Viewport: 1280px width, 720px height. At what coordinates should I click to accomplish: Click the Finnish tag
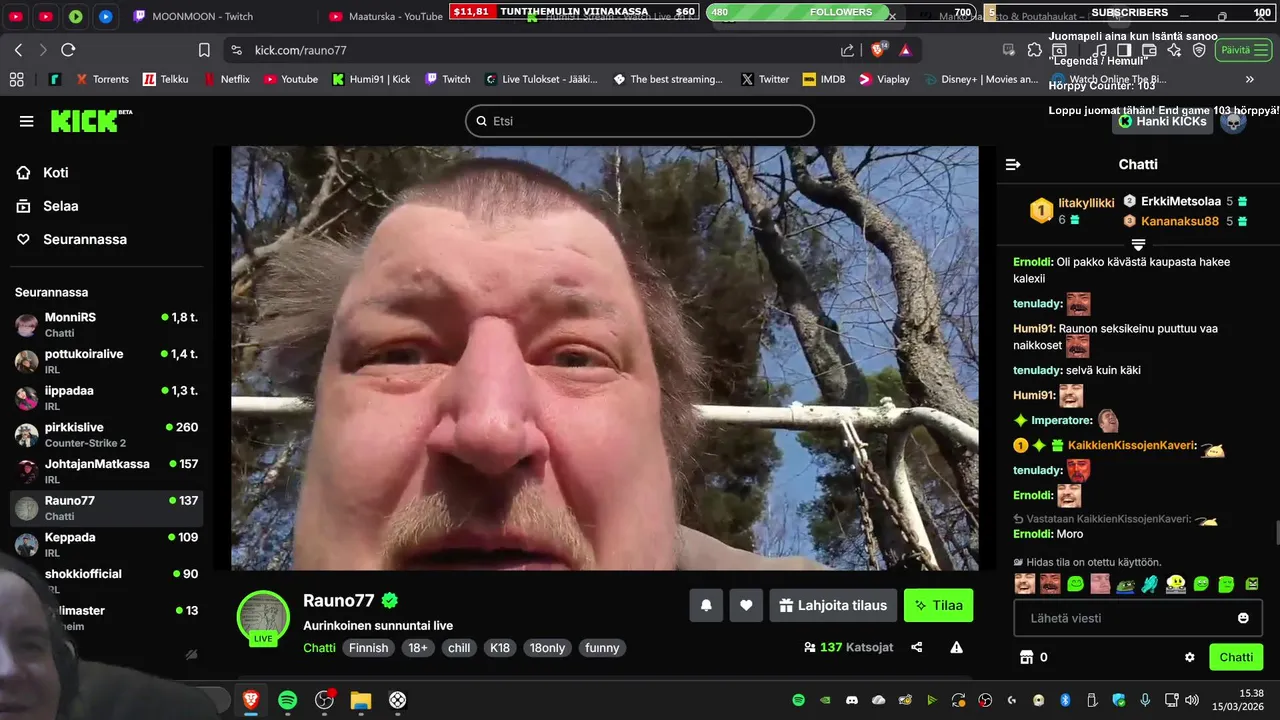[368, 648]
